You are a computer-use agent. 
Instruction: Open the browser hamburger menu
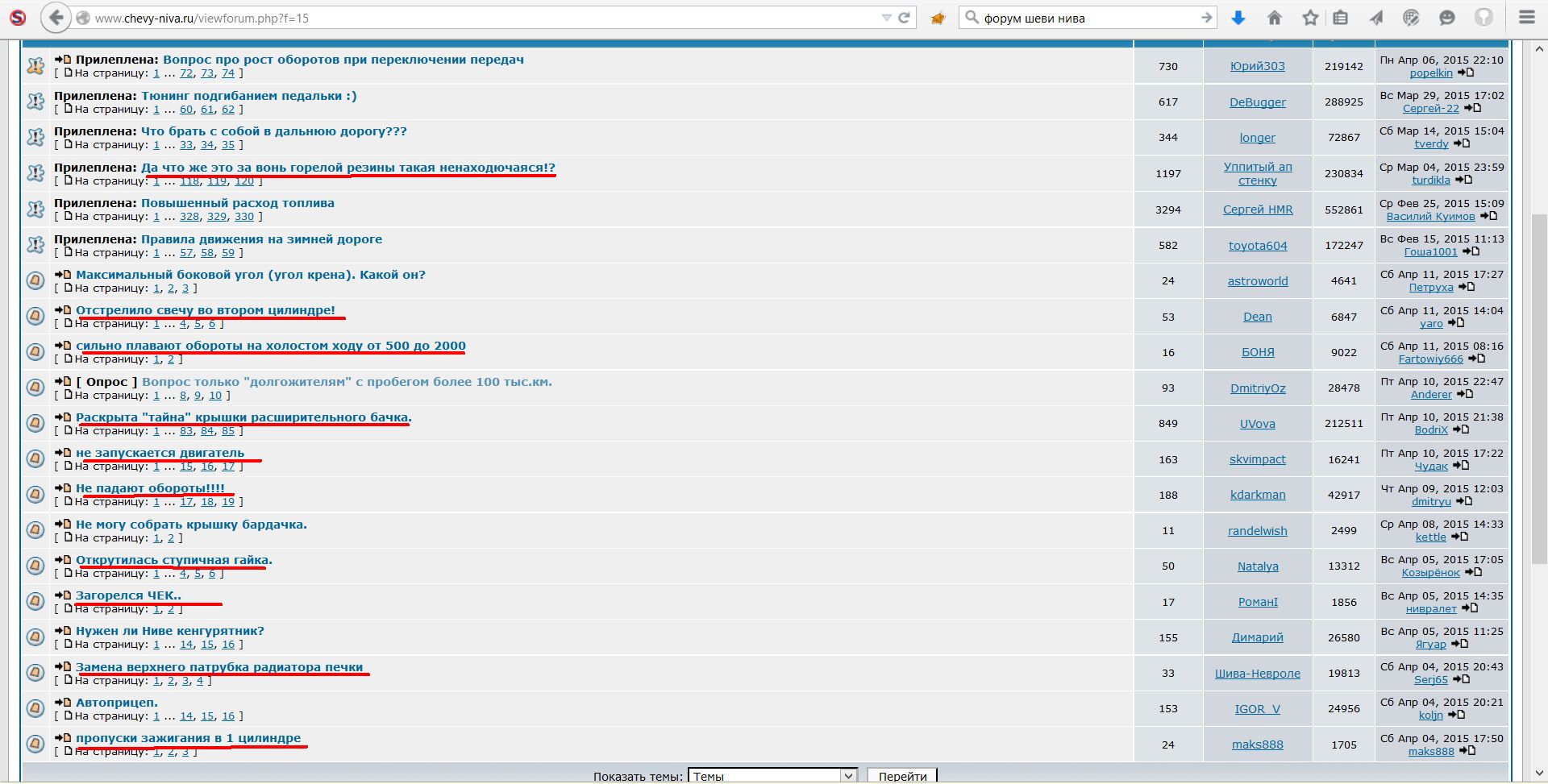(1526, 18)
